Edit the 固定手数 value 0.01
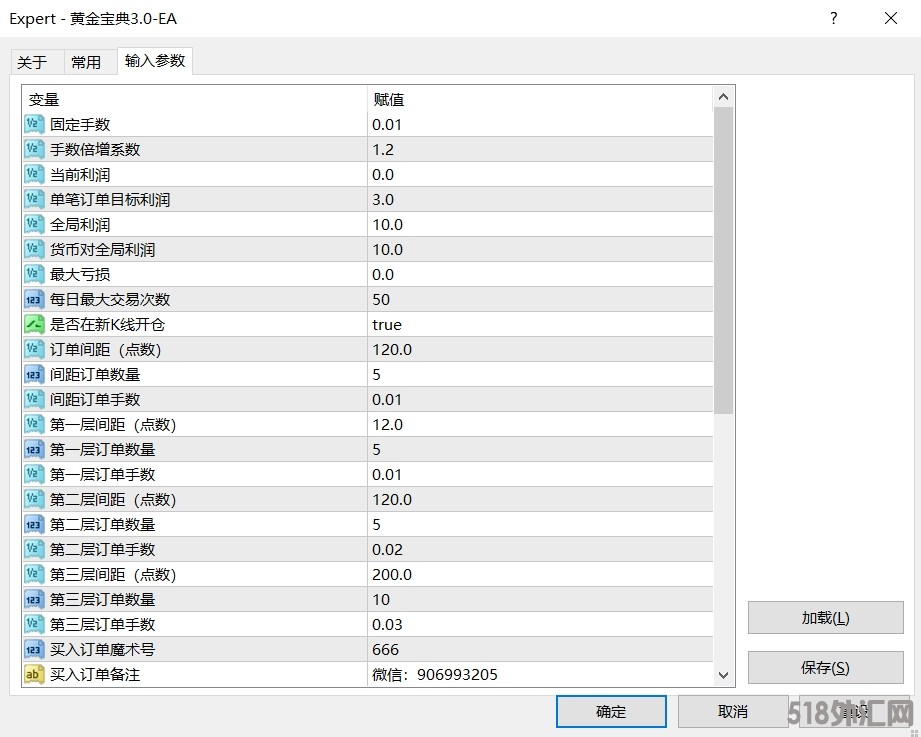921x737 pixels. click(x=540, y=124)
